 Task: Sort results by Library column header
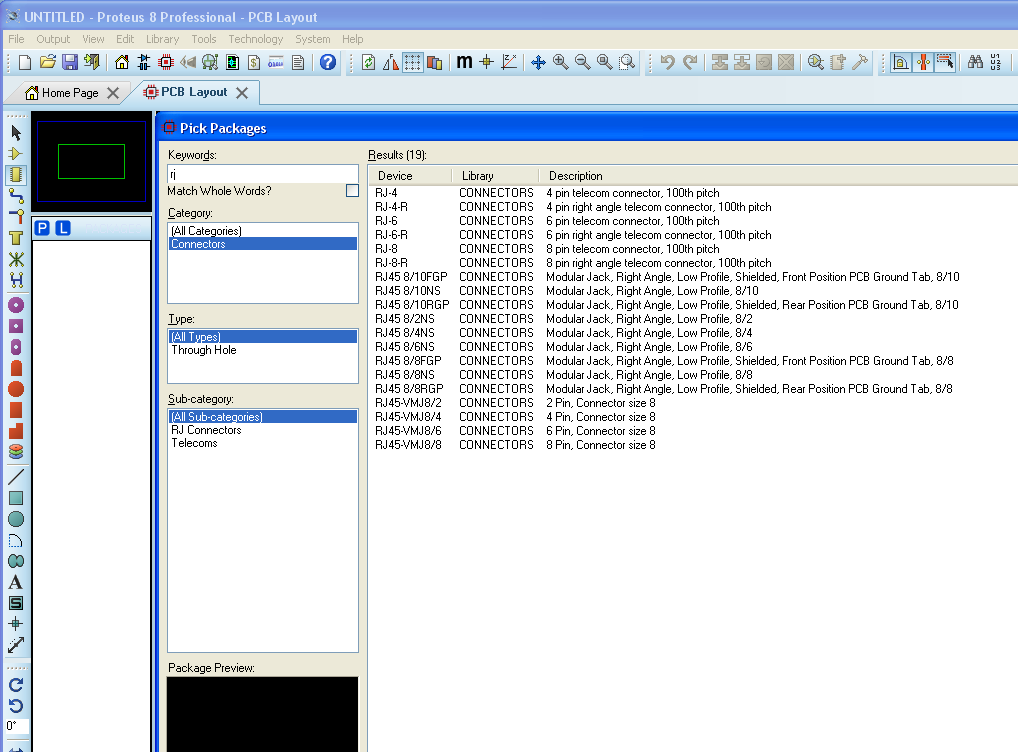(495, 176)
